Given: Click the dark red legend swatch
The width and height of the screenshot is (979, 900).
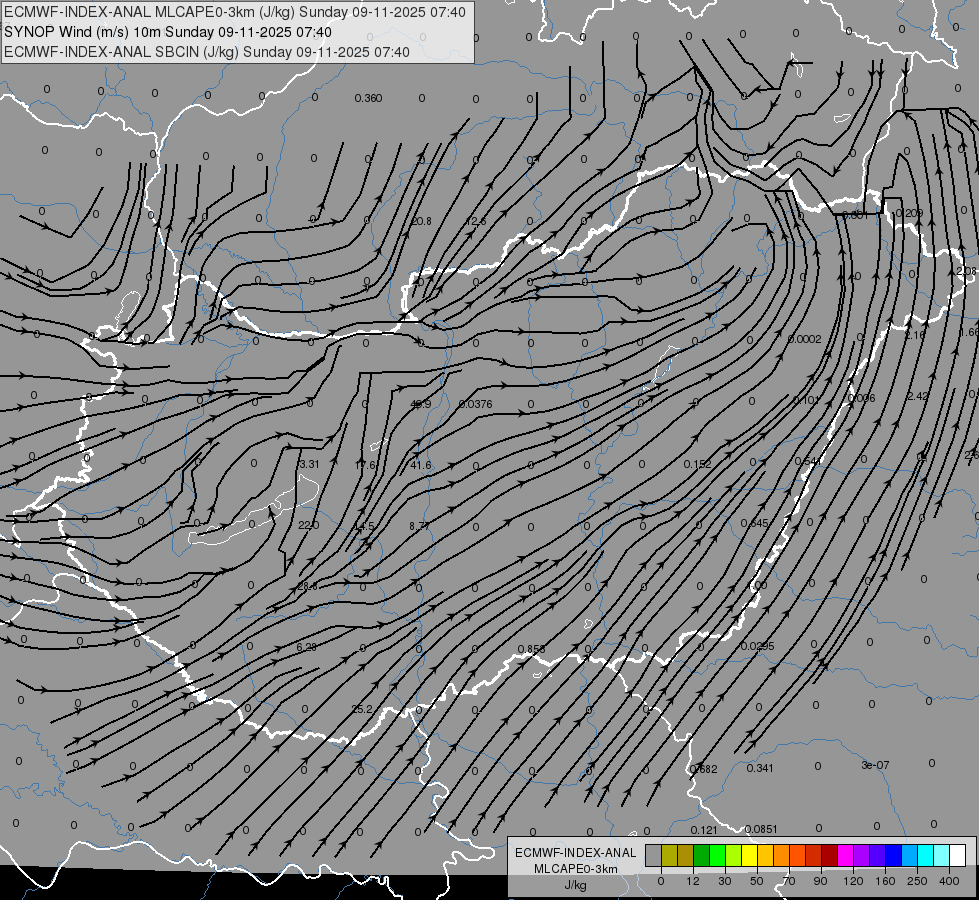Looking at the screenshot, I should pos(830,855).
